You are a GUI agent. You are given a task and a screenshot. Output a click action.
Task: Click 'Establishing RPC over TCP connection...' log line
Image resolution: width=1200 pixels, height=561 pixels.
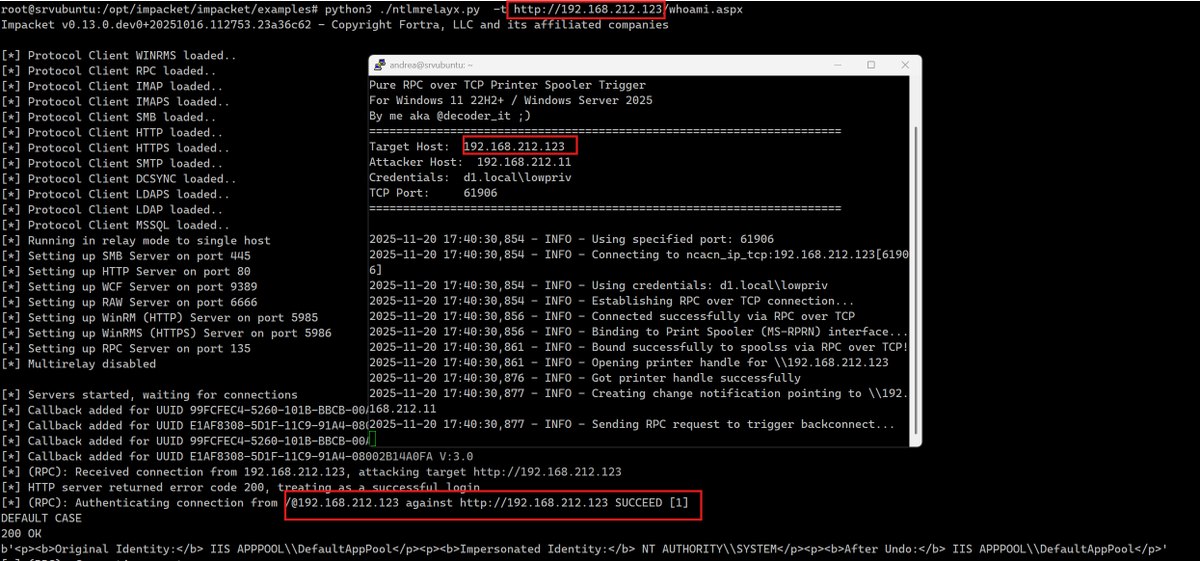[x=611, y=301]
